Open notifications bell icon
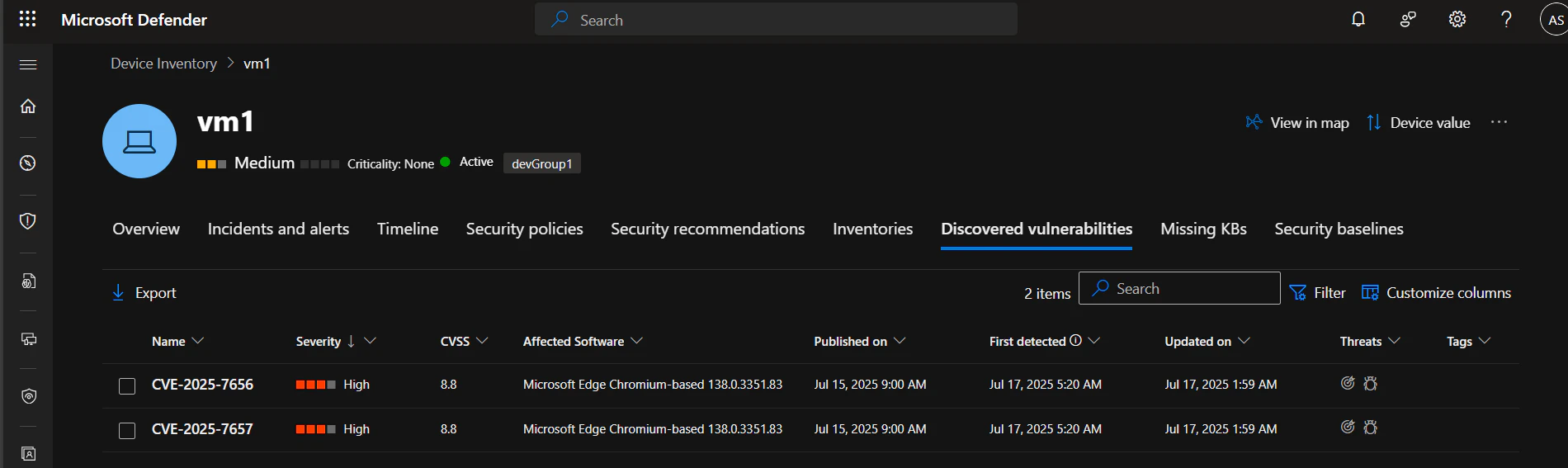The image size is (1568, 468). tap(1358, 19)
